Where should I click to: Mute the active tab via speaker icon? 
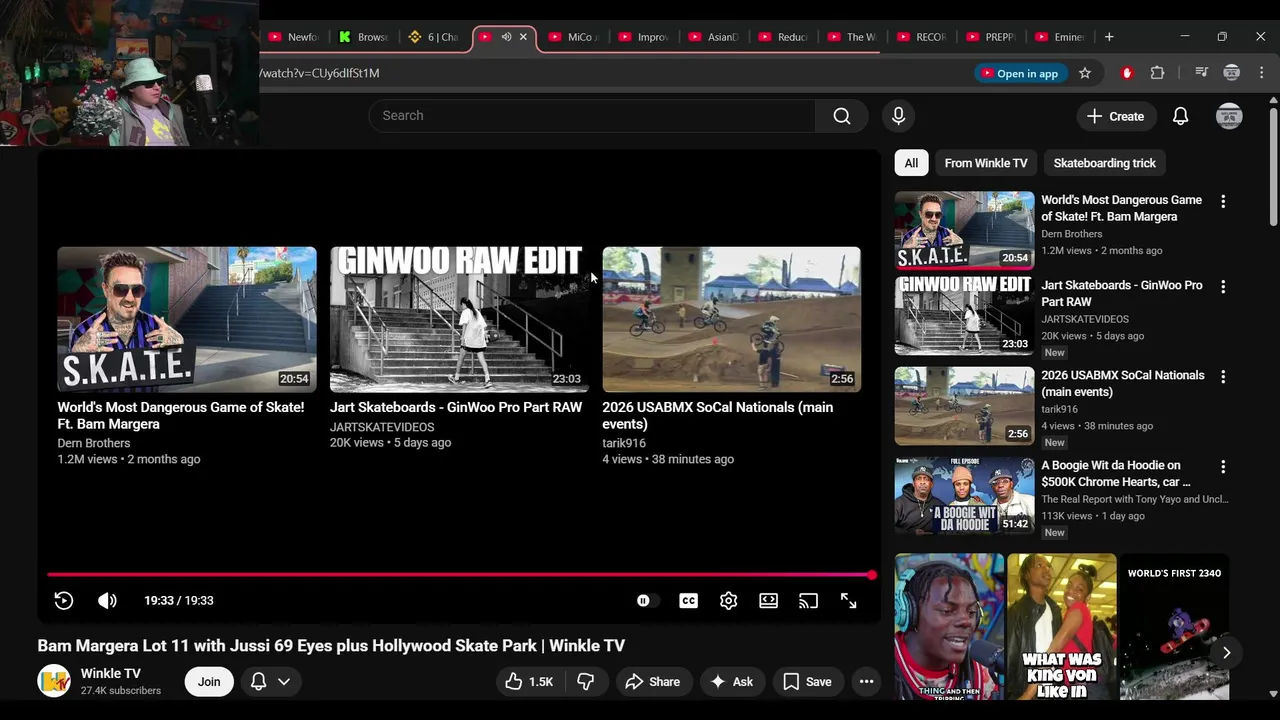click(506, 37)
